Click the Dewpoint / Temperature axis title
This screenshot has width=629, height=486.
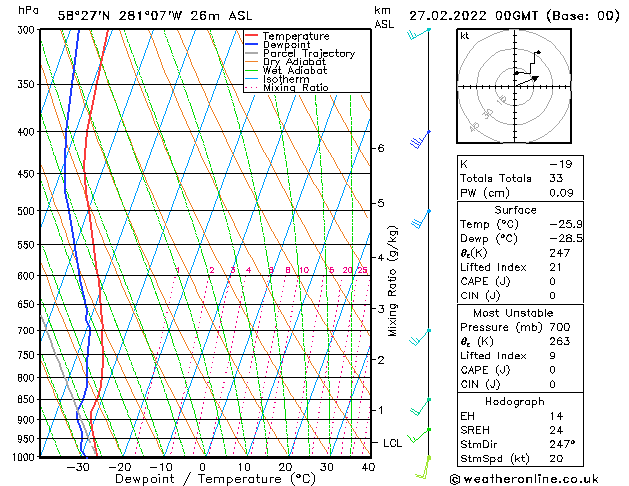pos(215,479)
